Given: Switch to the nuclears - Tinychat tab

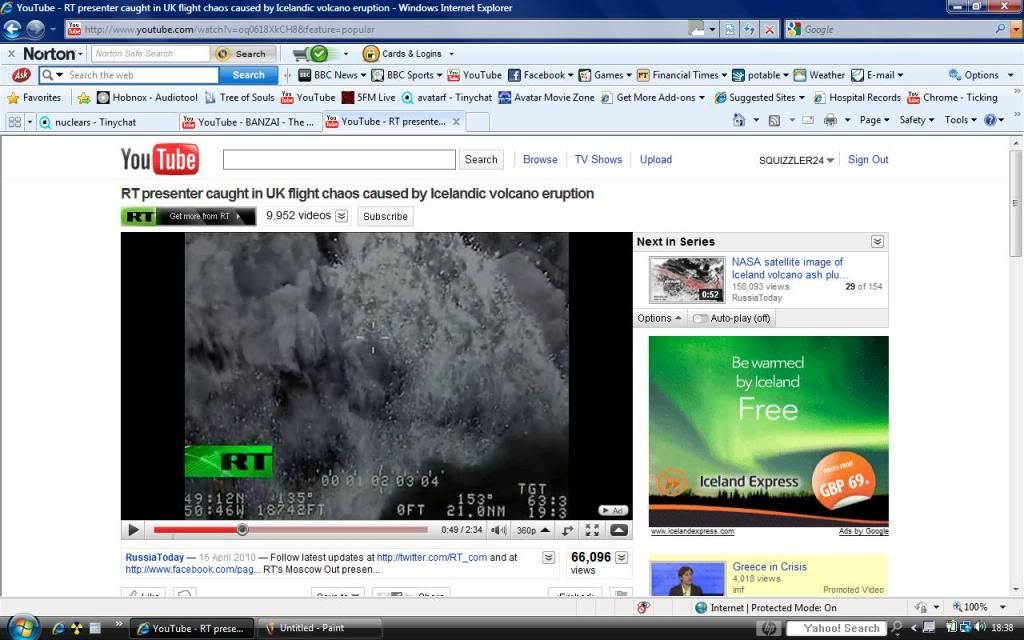Looking at the screenshot, I should coord(108,122).
